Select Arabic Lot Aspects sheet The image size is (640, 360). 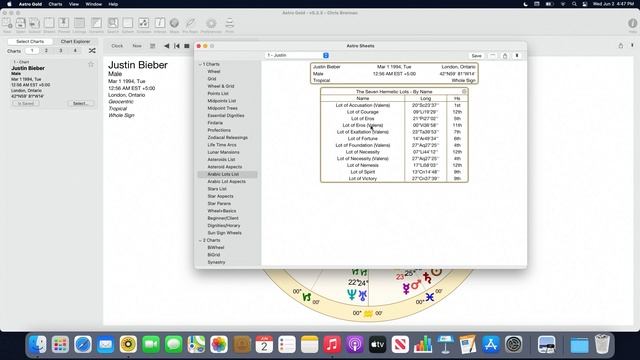tap(227, 182)
